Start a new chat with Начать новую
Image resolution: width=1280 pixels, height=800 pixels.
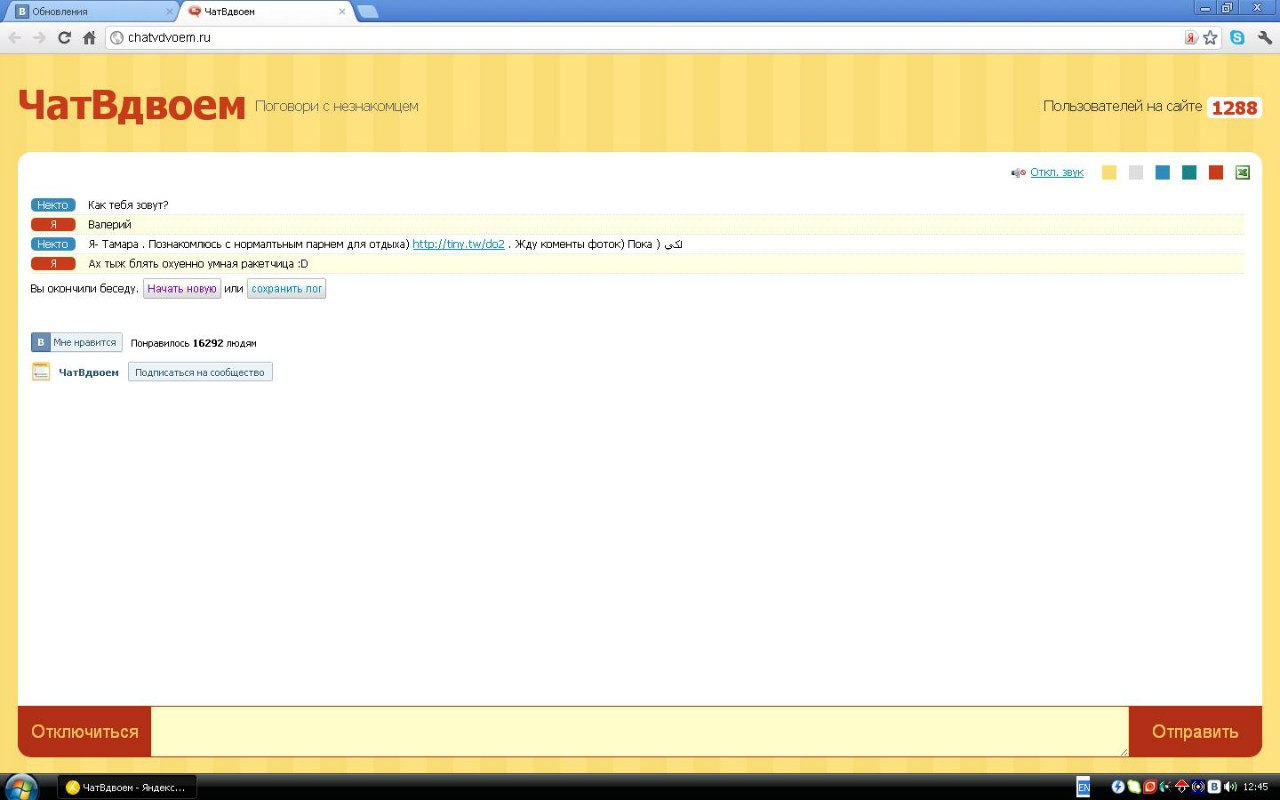[182, 289]
